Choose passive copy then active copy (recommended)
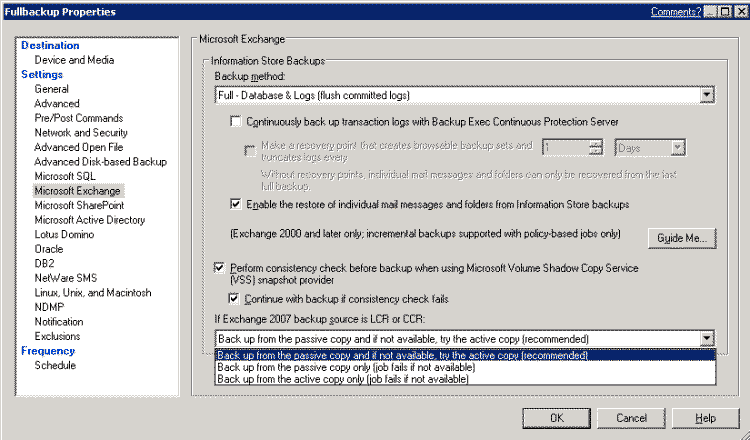Screen dimensions: 750x440 465,355
